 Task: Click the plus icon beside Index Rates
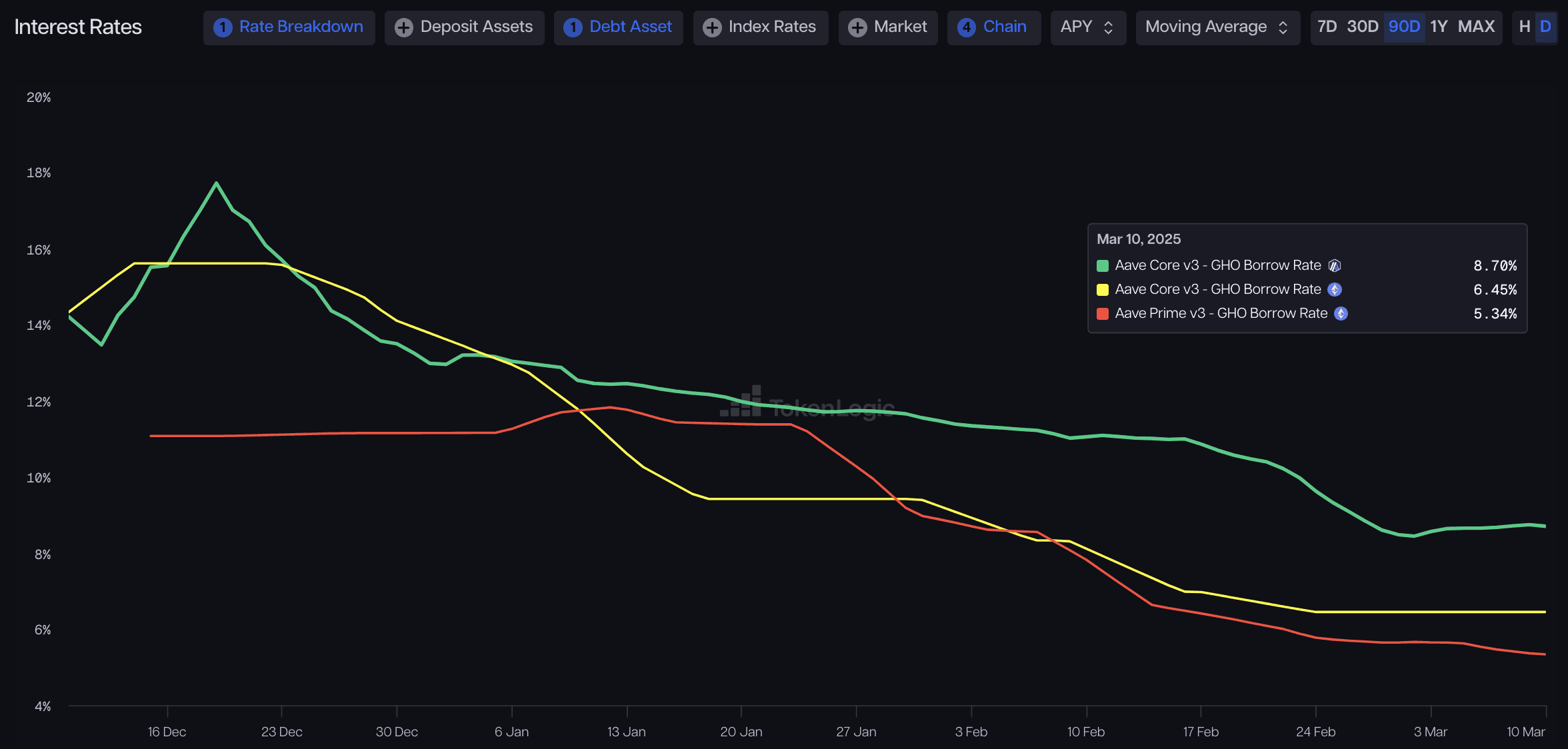[x=712, y=27]
